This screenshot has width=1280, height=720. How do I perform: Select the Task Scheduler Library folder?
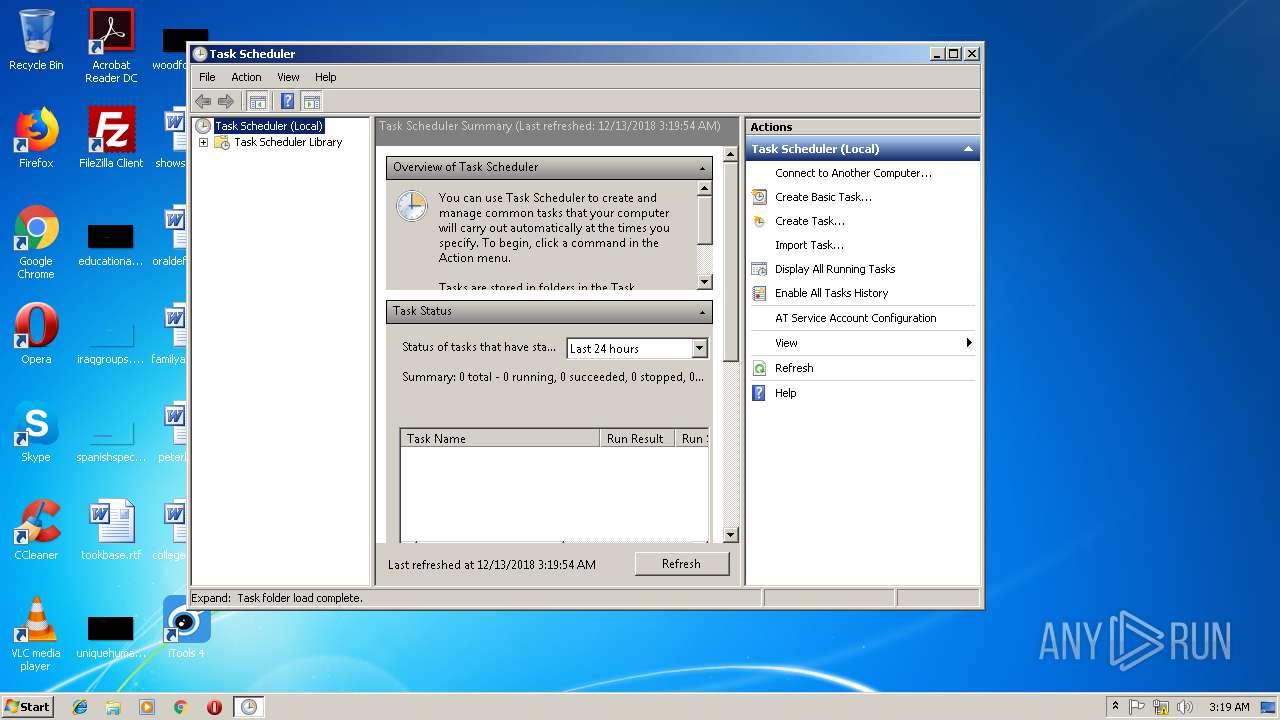(x=288, y=142)
